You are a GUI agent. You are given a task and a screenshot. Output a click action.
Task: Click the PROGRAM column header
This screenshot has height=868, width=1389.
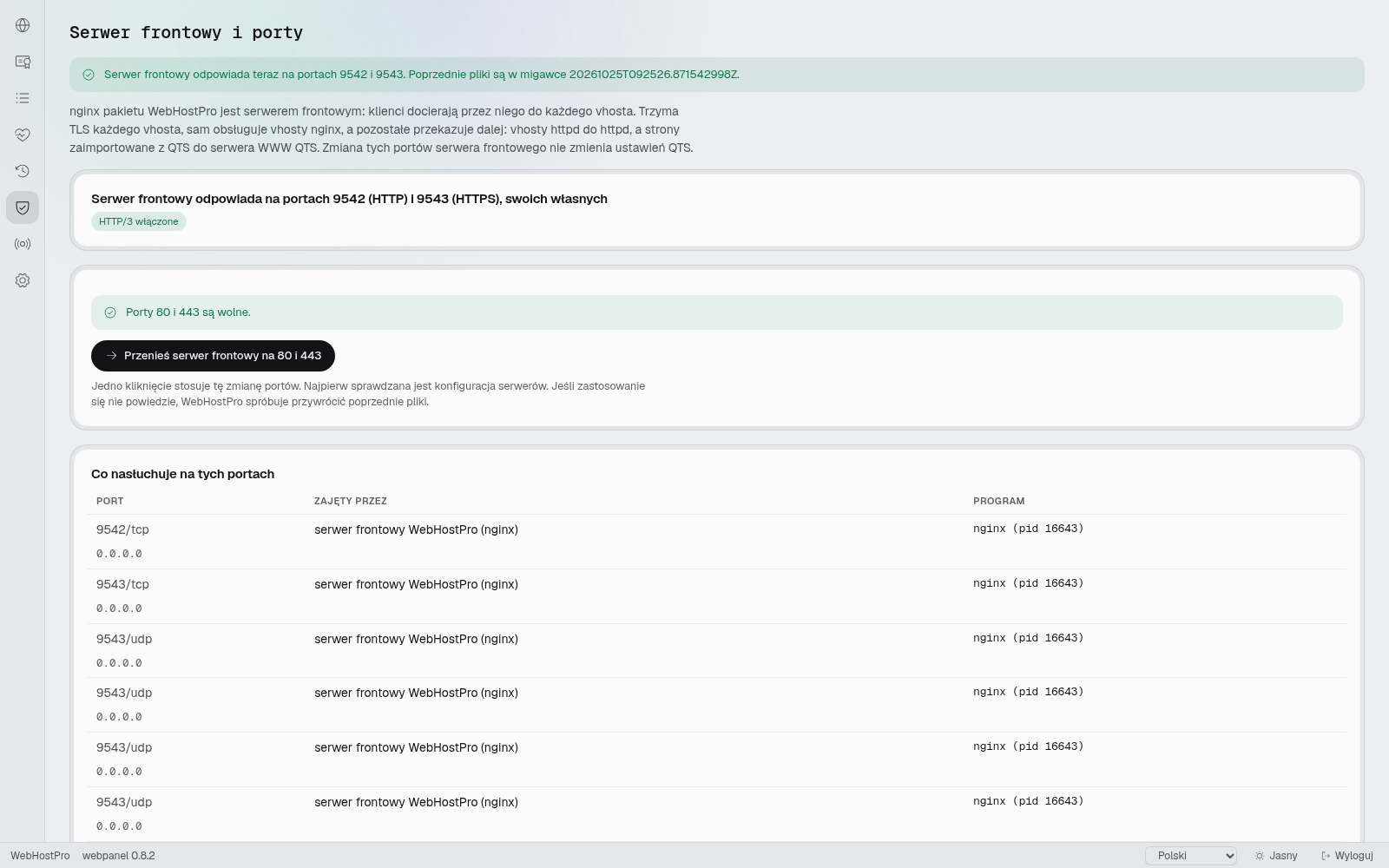point(998,501)
